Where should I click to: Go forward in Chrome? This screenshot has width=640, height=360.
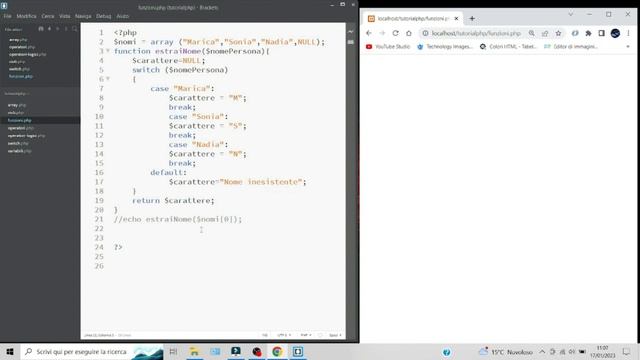pos(382,33)
